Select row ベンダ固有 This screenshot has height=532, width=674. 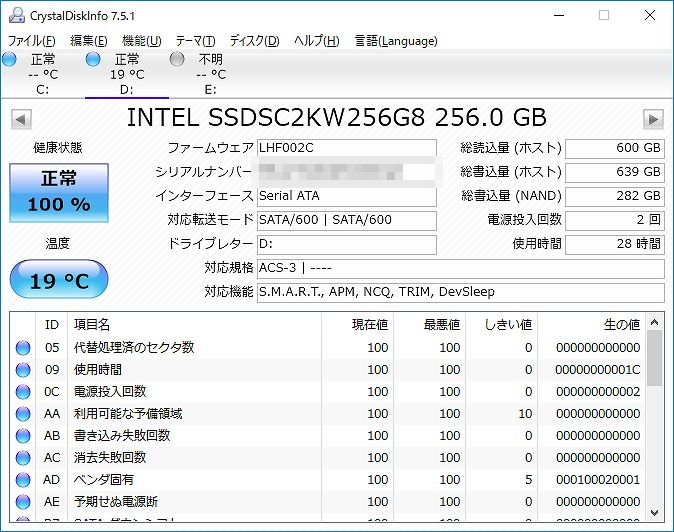tap(328, 480)
